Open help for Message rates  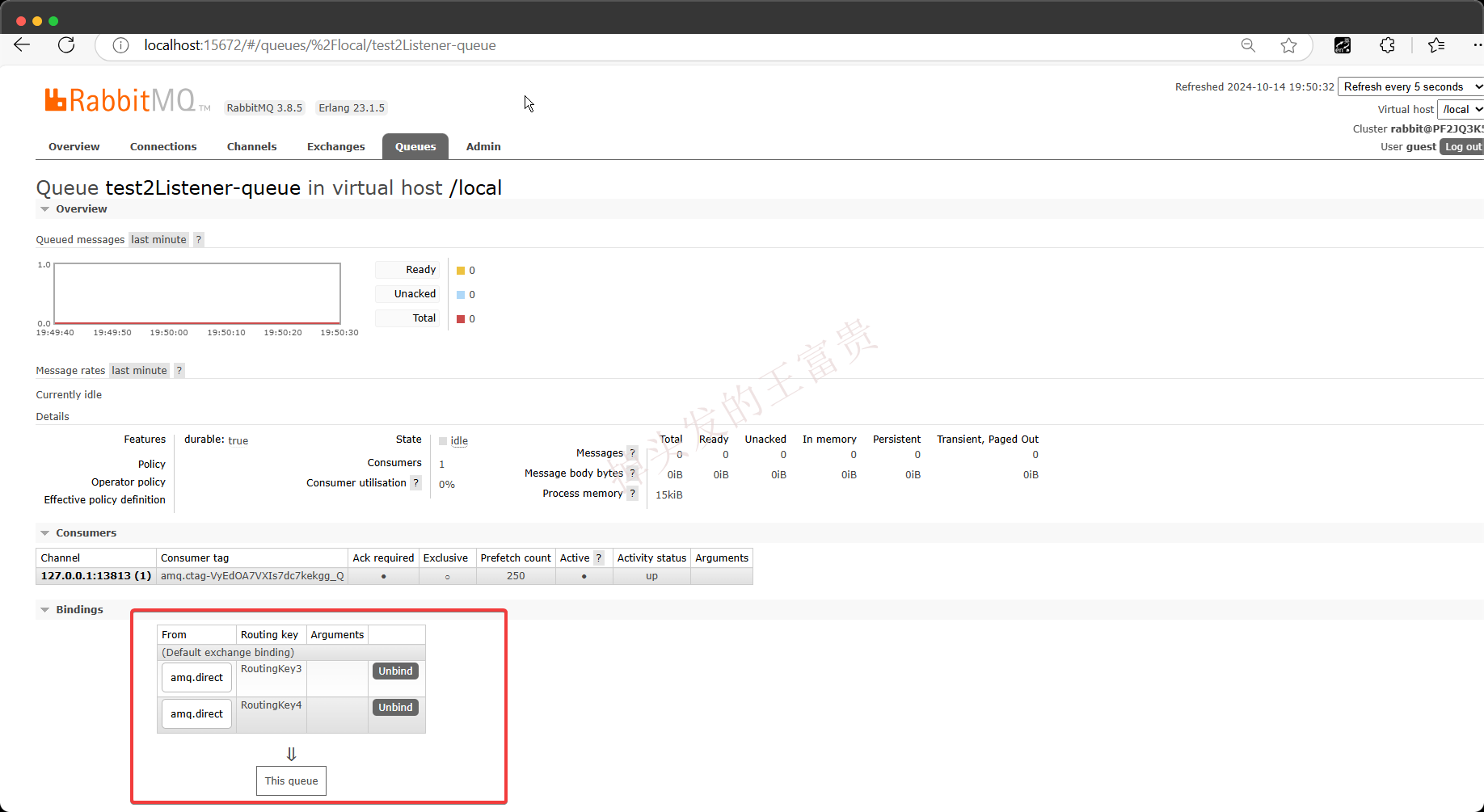pos(179,371)
